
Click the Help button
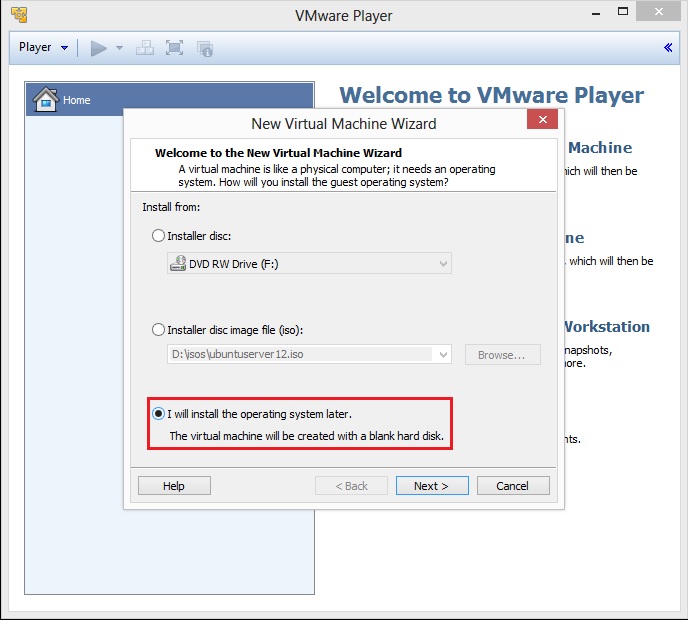[x=174, y=486]
